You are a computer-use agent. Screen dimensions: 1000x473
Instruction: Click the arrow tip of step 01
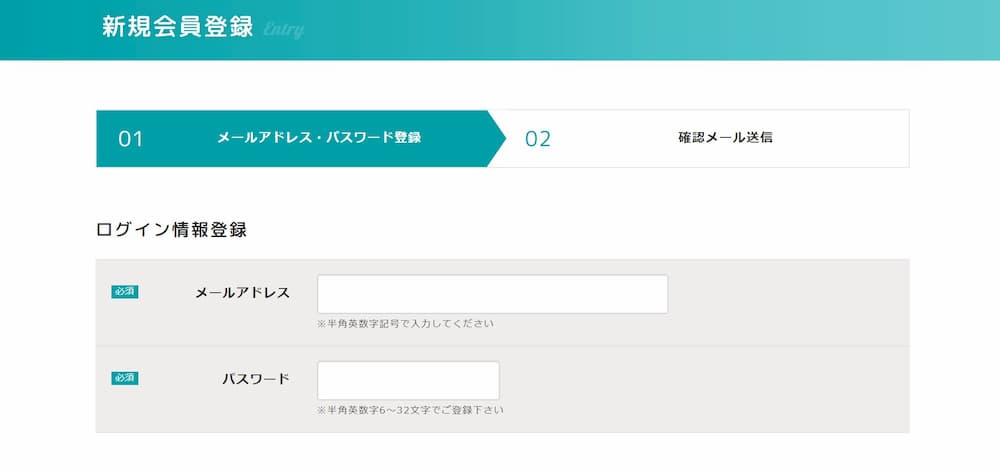(x=498, y=138)
